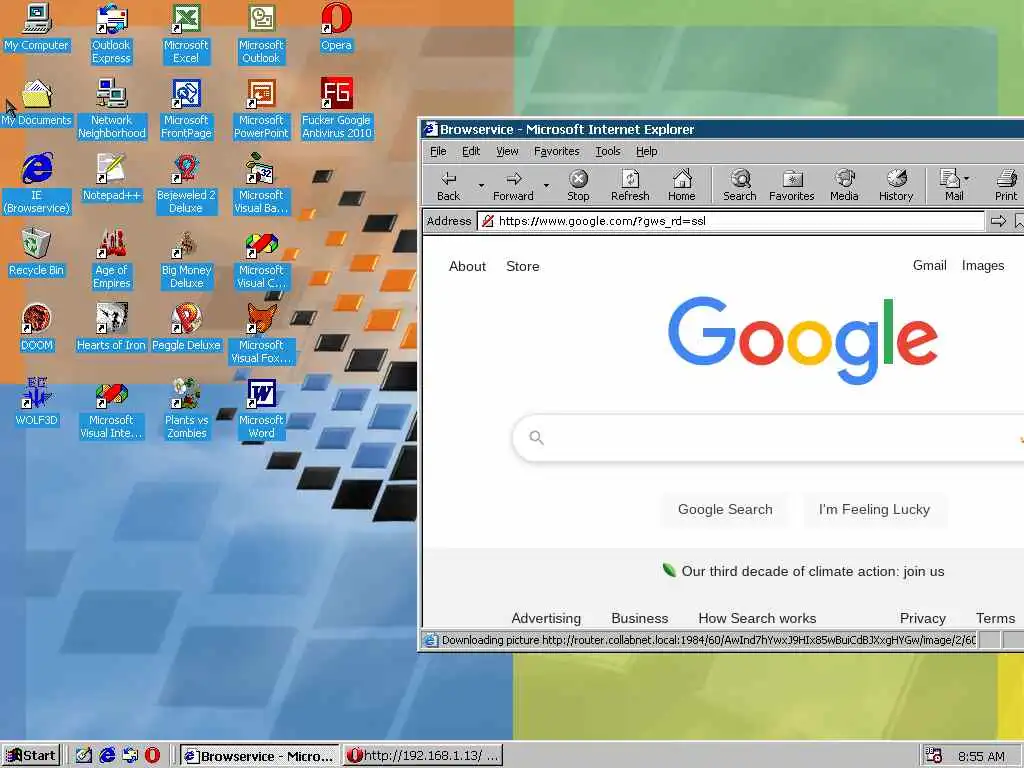Screen dimensions: 1024x768
Task: Select the Bejeweled 2 Deluxe icon
Action: pyautogui.click(x=186, y=184)
